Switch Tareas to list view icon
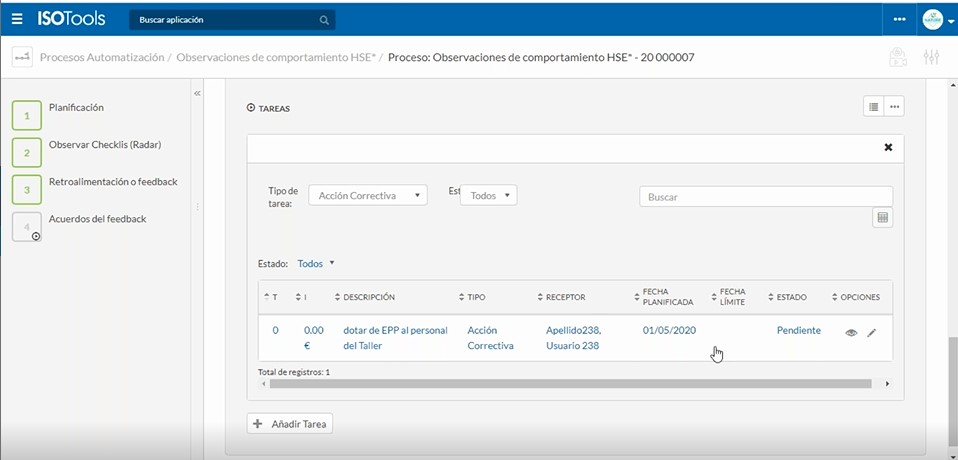 pyautogui.click(x=873, y=107)
